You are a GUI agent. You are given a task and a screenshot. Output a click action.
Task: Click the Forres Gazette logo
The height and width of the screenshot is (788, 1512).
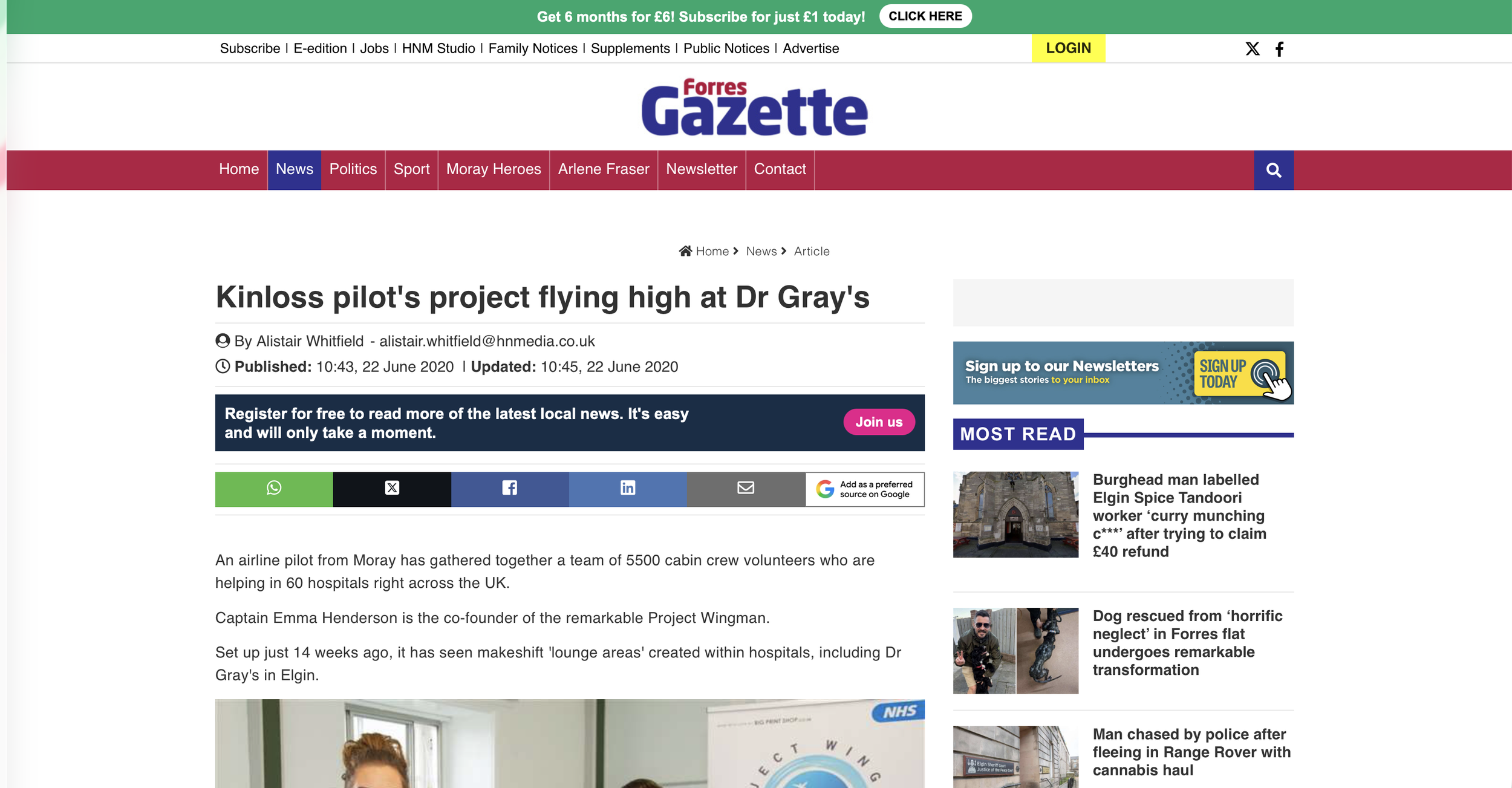click(x=755, y=107)
